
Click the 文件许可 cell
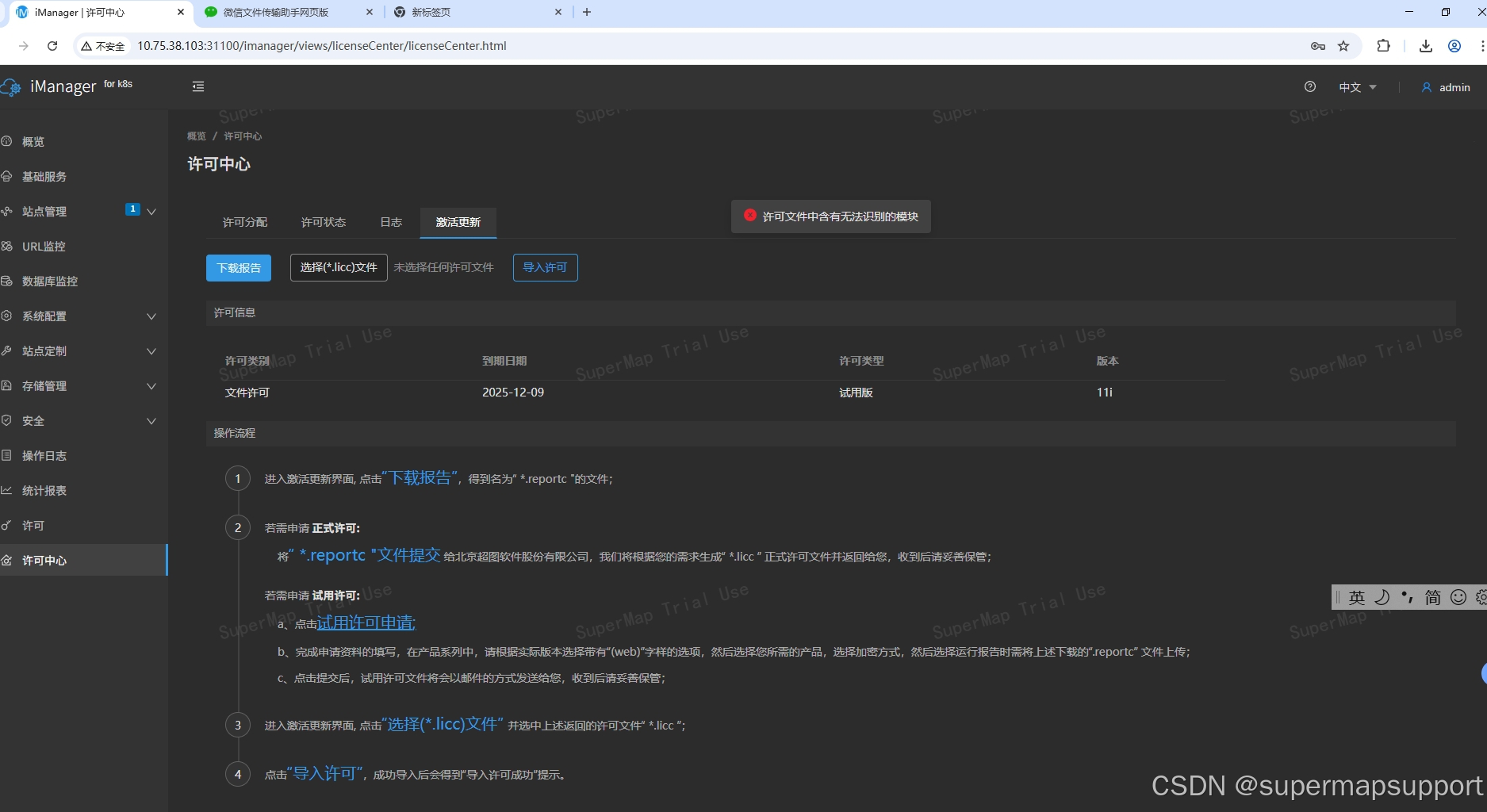click(247, 393)
